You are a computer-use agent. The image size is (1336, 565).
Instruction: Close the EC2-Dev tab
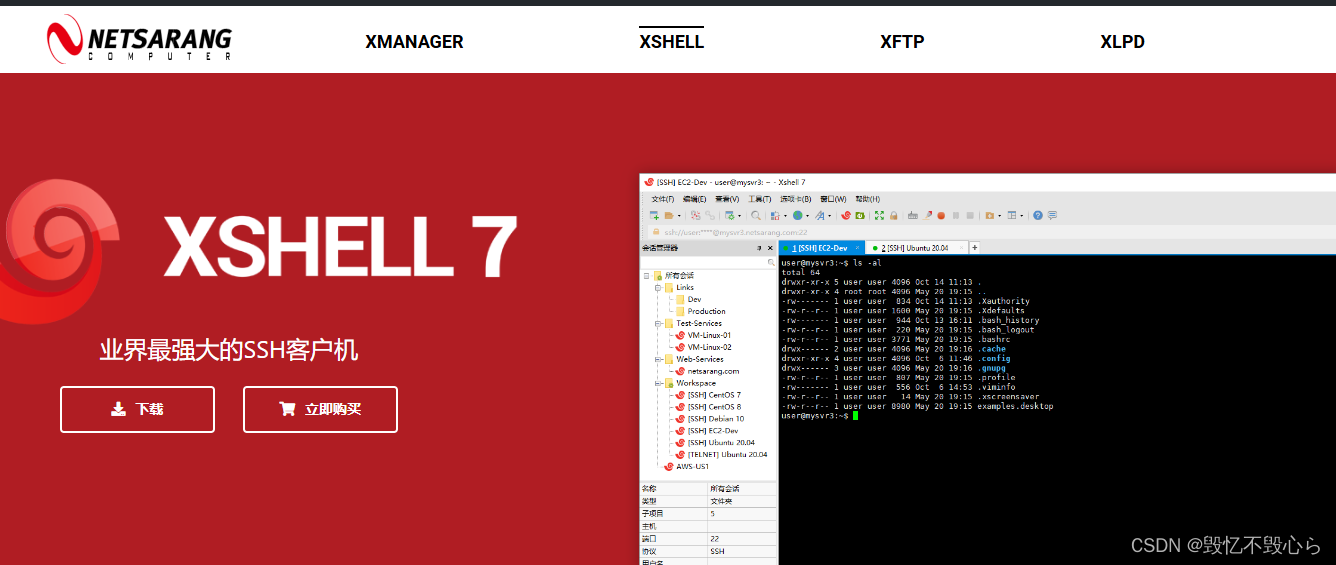(x=857, y=248)
